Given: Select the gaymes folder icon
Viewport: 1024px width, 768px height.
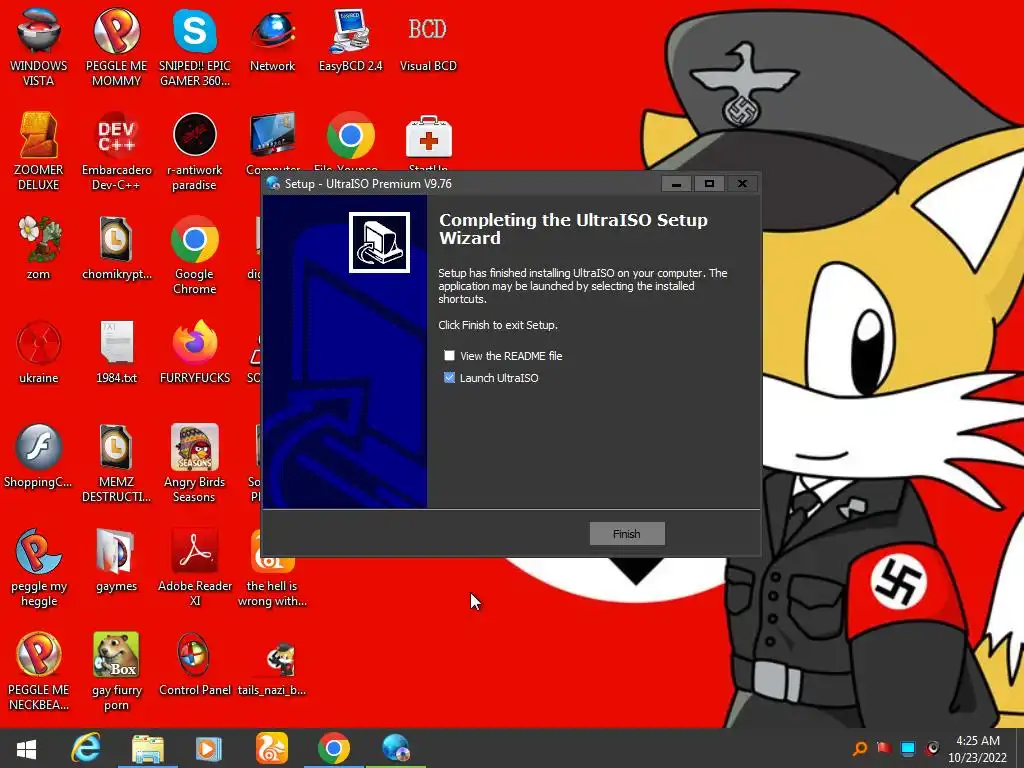Looking at the screenshot, I should 116,560.
